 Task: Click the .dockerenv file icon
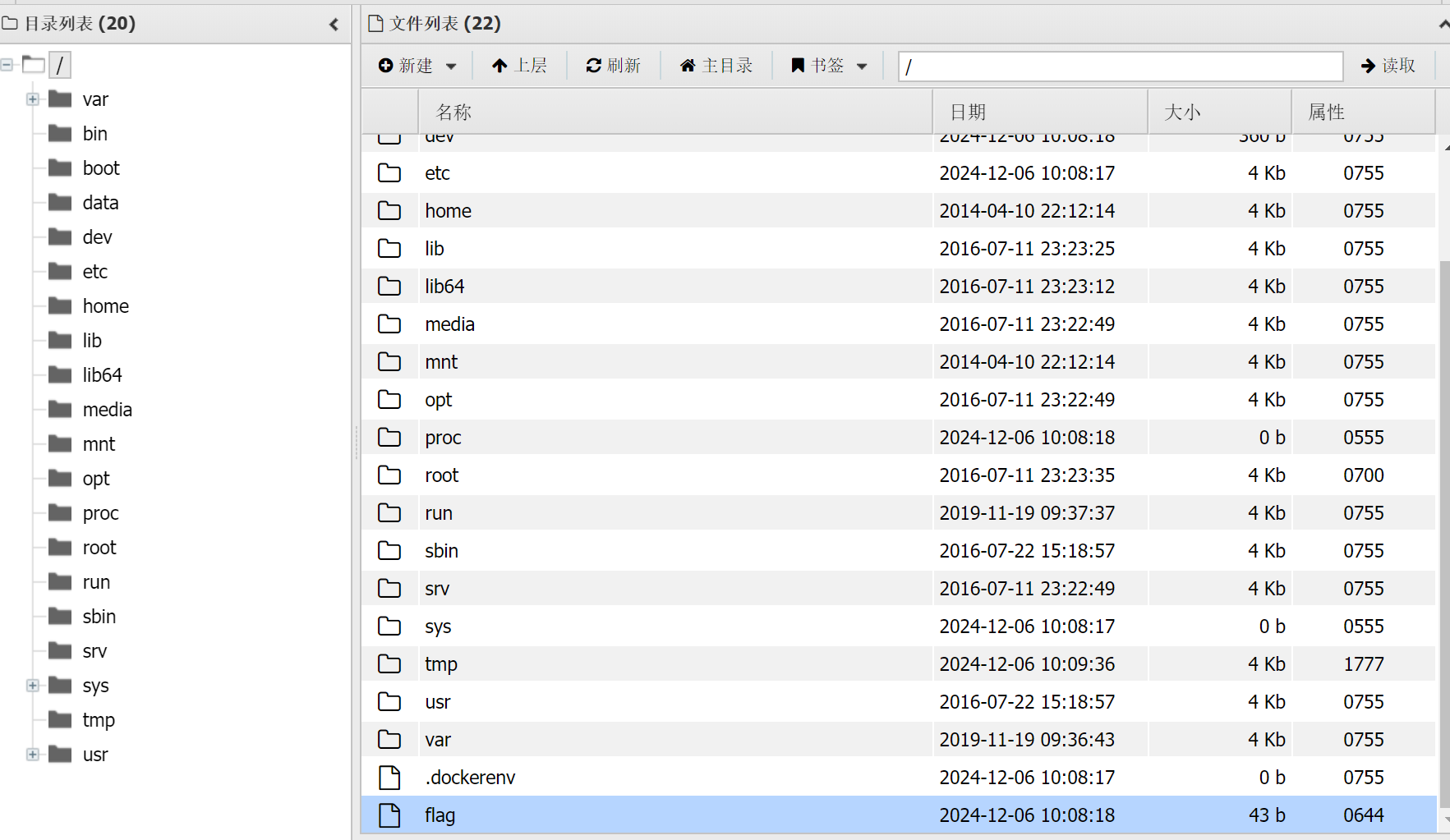click(389, 778)
